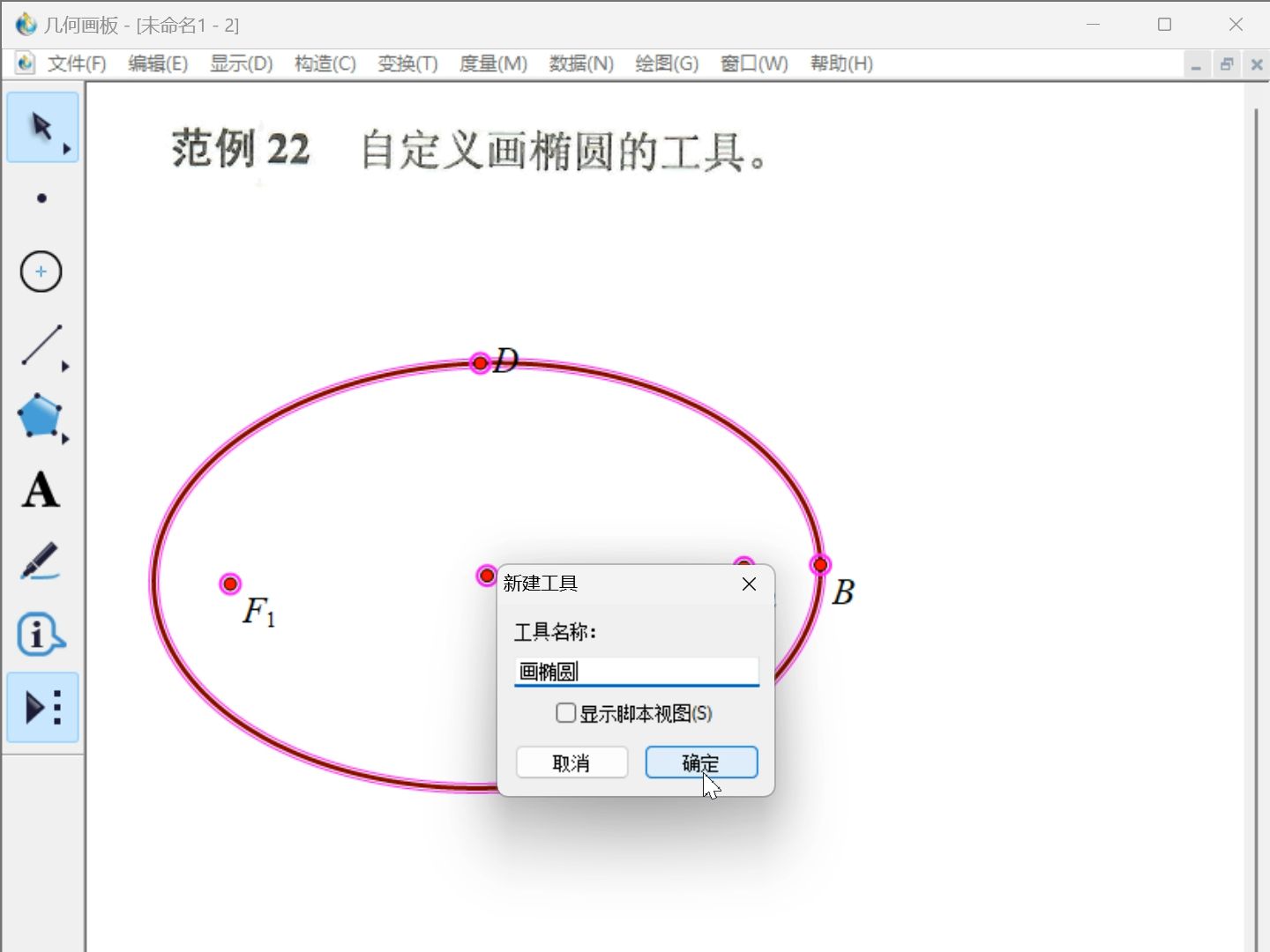Select the Point tool
Viewport: 1270px width, 952px height.
click(x=41, y=198)
